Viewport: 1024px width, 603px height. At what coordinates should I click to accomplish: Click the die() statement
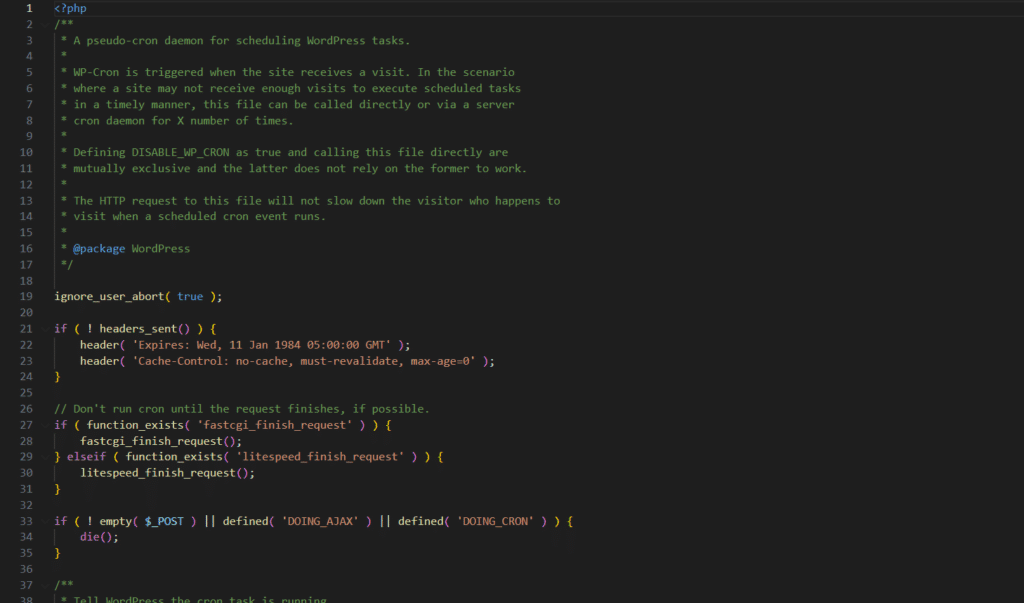[x=99, y=536]
